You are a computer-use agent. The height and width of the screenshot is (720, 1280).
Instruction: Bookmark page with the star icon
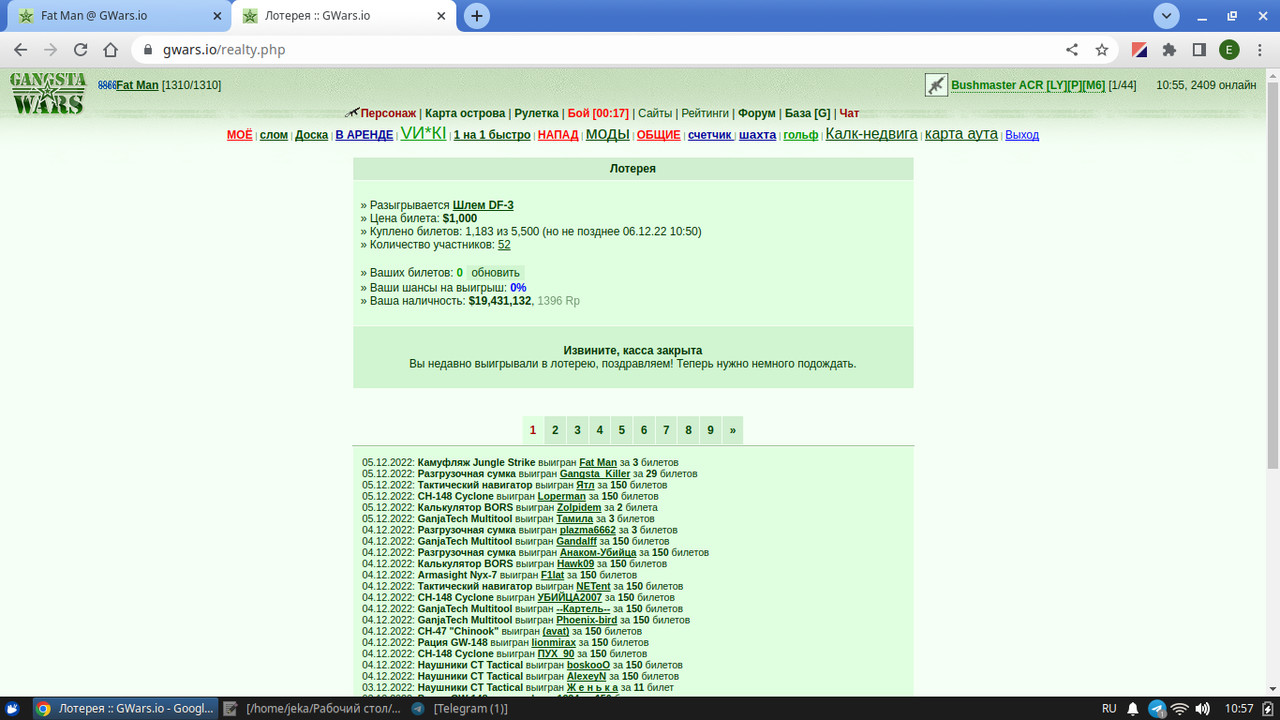[x=1102, y=50]
